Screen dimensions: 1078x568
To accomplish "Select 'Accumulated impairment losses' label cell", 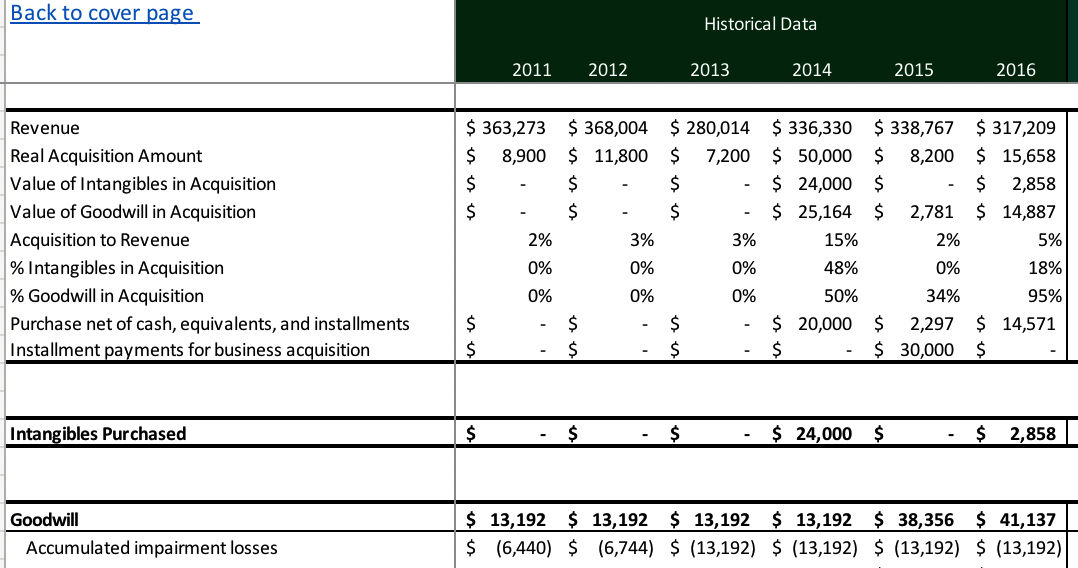I will pos(152,547).
